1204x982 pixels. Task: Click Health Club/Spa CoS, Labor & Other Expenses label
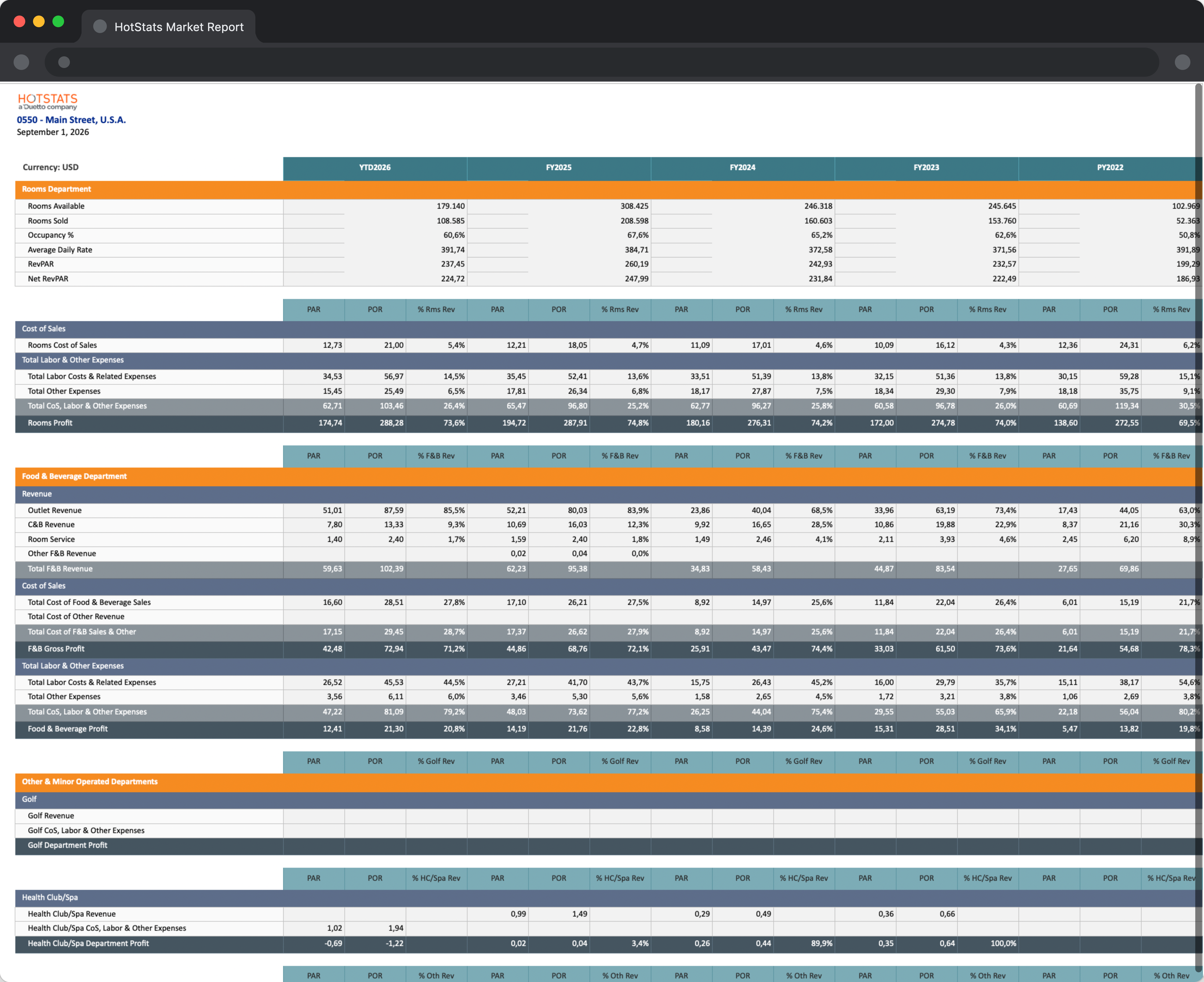click(107, 929)
